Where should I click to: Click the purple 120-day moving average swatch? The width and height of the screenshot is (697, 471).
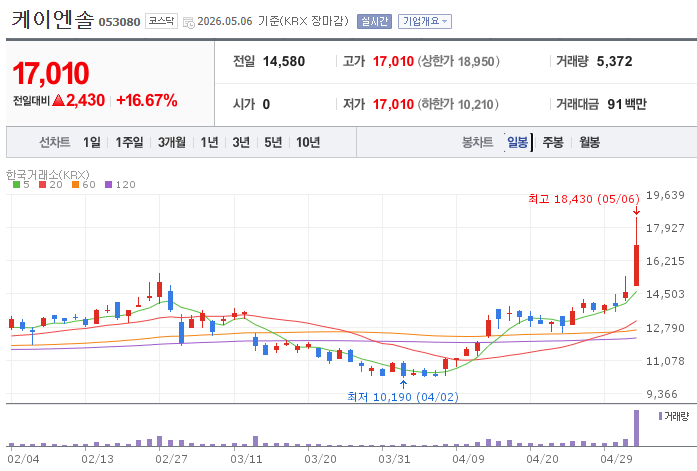coord(108,184)
